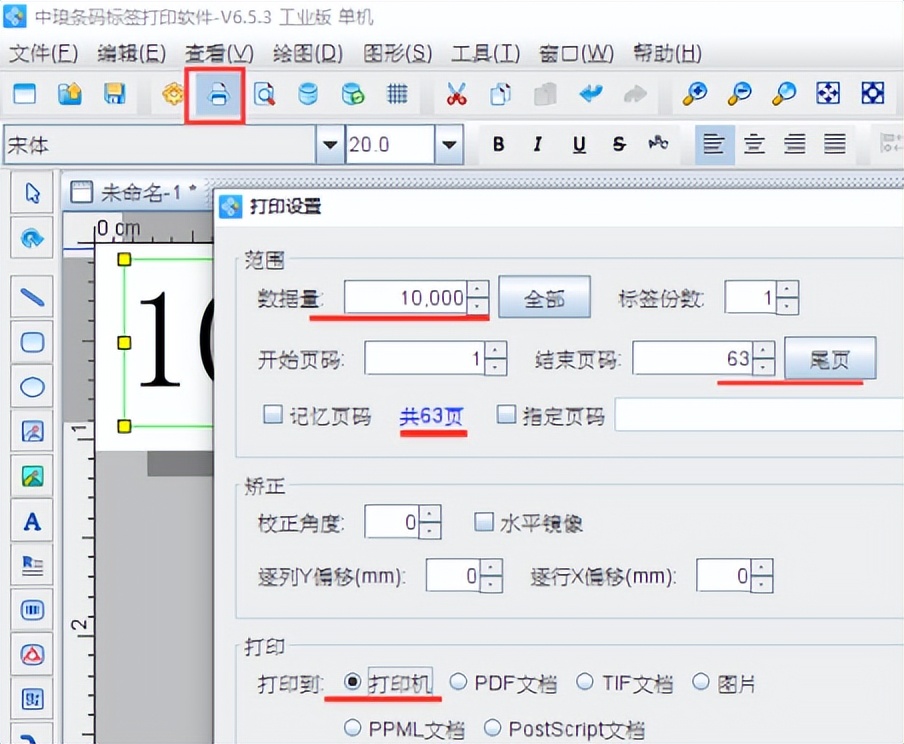
Task: Open the font size dropdown
Action: coord(449,144)
